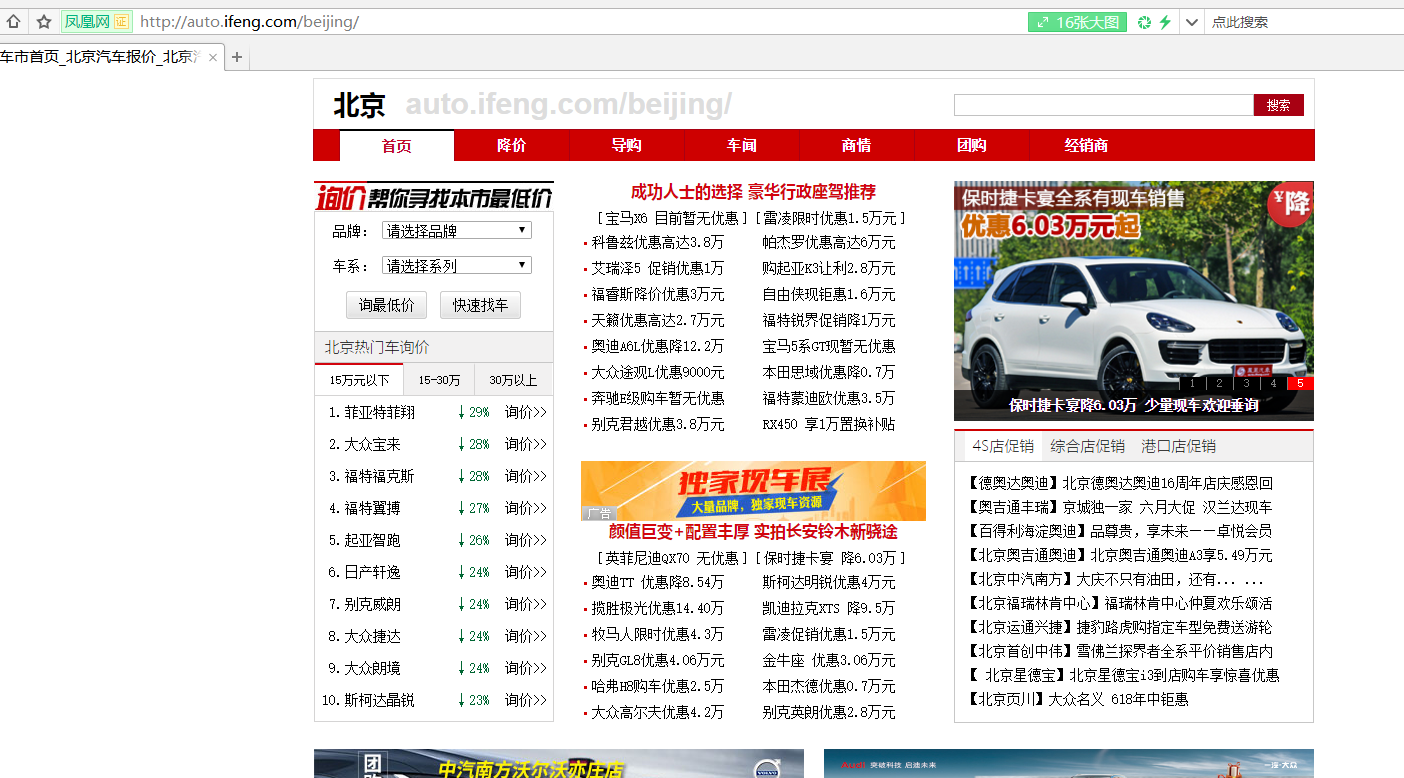Click the address bar URL field
The height and width of the screenshot is (778, 1404).
tap(580, 22)
